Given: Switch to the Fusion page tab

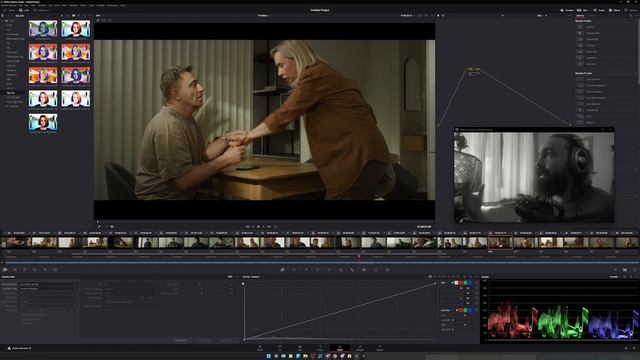Looking at the screenshot, I should [320, 348].
